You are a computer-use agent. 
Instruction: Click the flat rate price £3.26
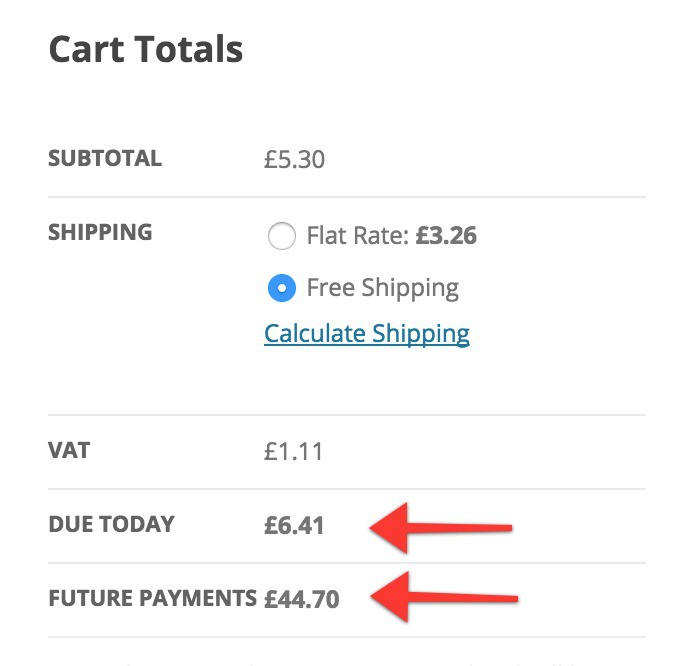446,237
